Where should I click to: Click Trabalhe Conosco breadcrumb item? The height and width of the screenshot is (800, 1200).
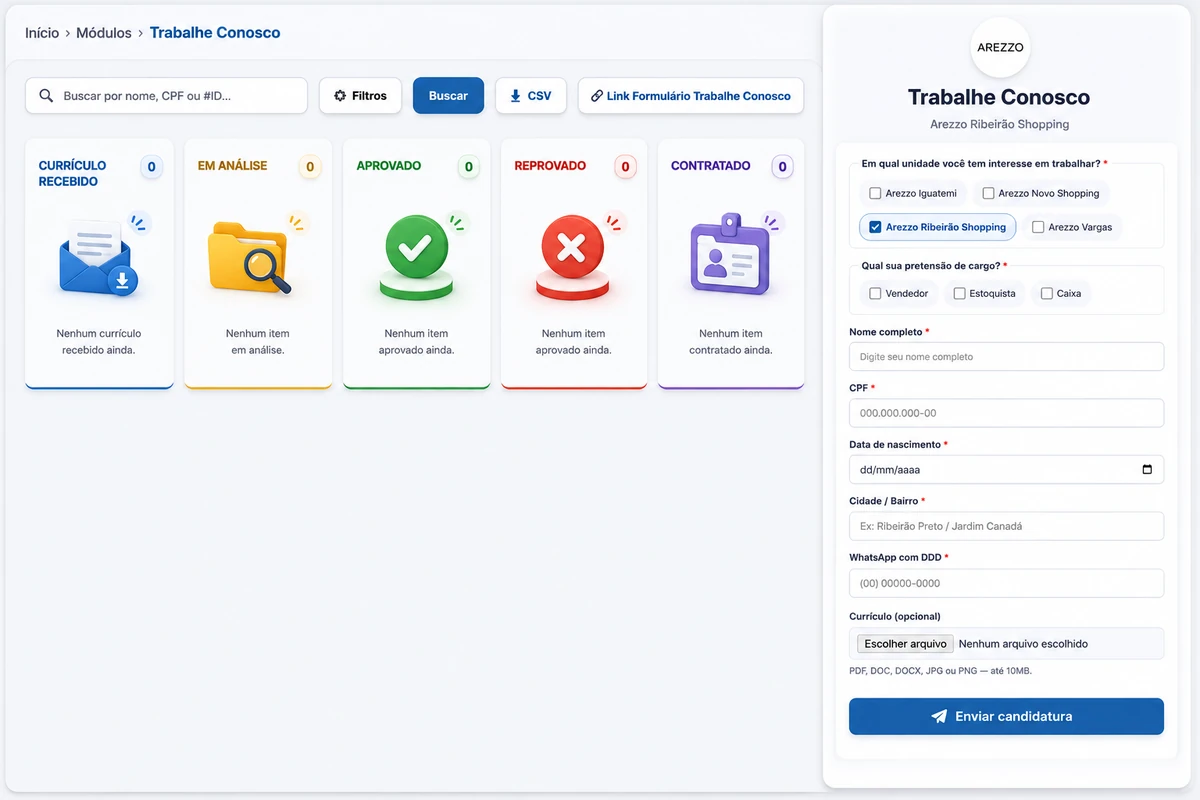tap(215, 33)
